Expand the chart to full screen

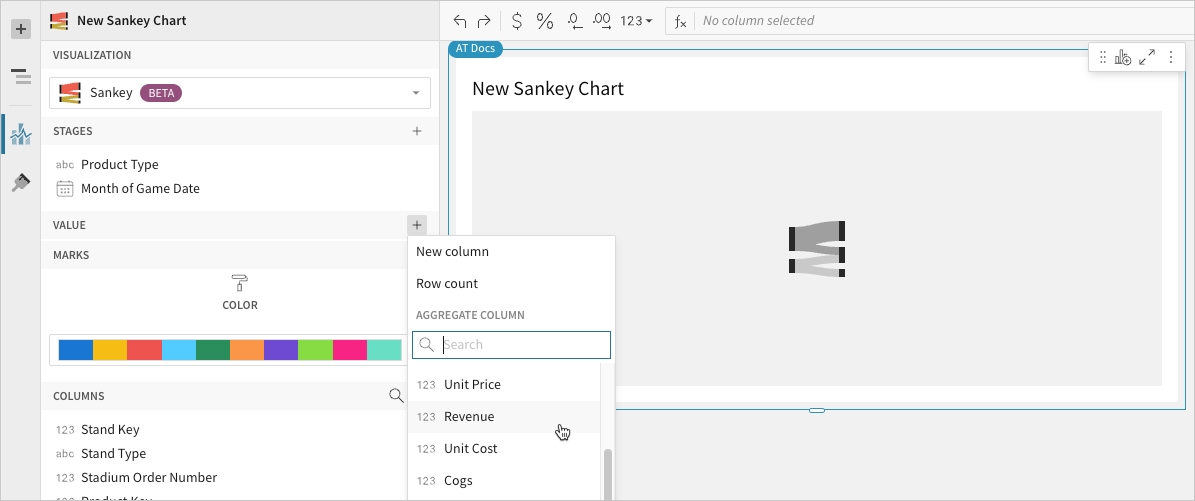[x=1147, y=58]
